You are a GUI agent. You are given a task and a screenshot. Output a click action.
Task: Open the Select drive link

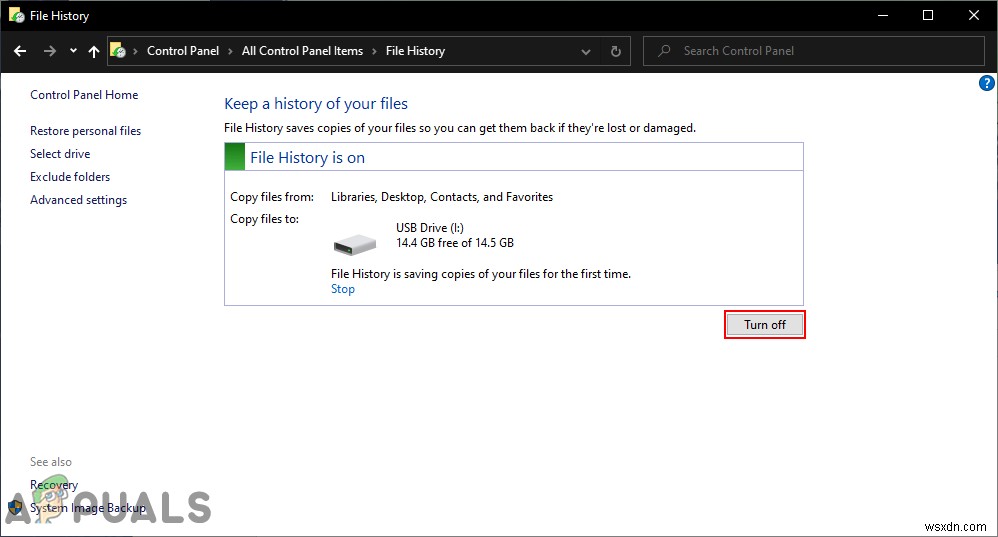[x=60, y=153]
